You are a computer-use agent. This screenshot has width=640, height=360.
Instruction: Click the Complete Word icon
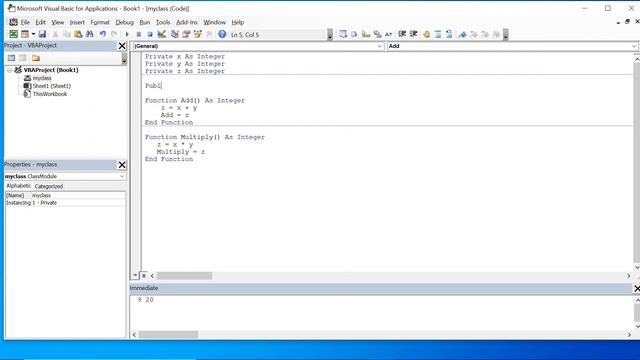[389, 34]
